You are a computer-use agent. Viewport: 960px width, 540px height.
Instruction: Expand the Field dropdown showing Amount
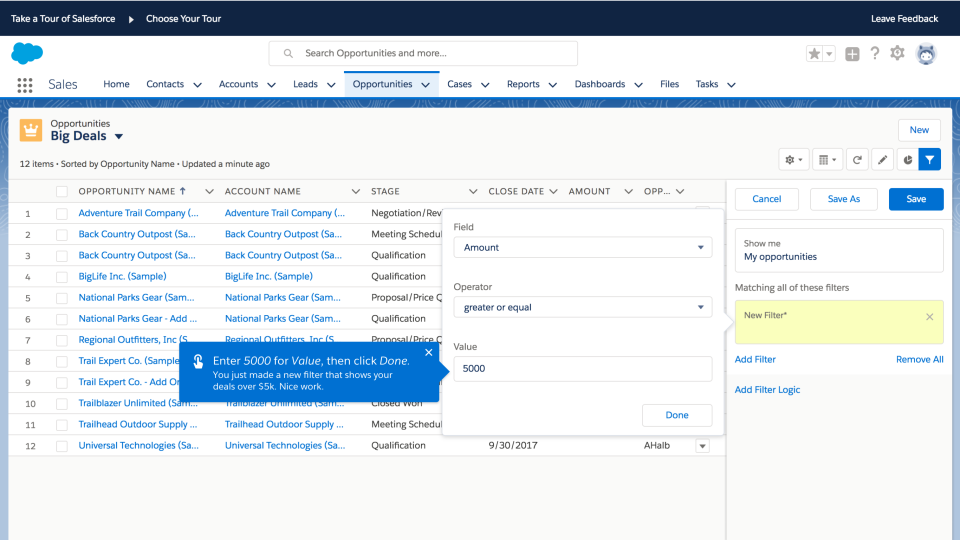582,247
